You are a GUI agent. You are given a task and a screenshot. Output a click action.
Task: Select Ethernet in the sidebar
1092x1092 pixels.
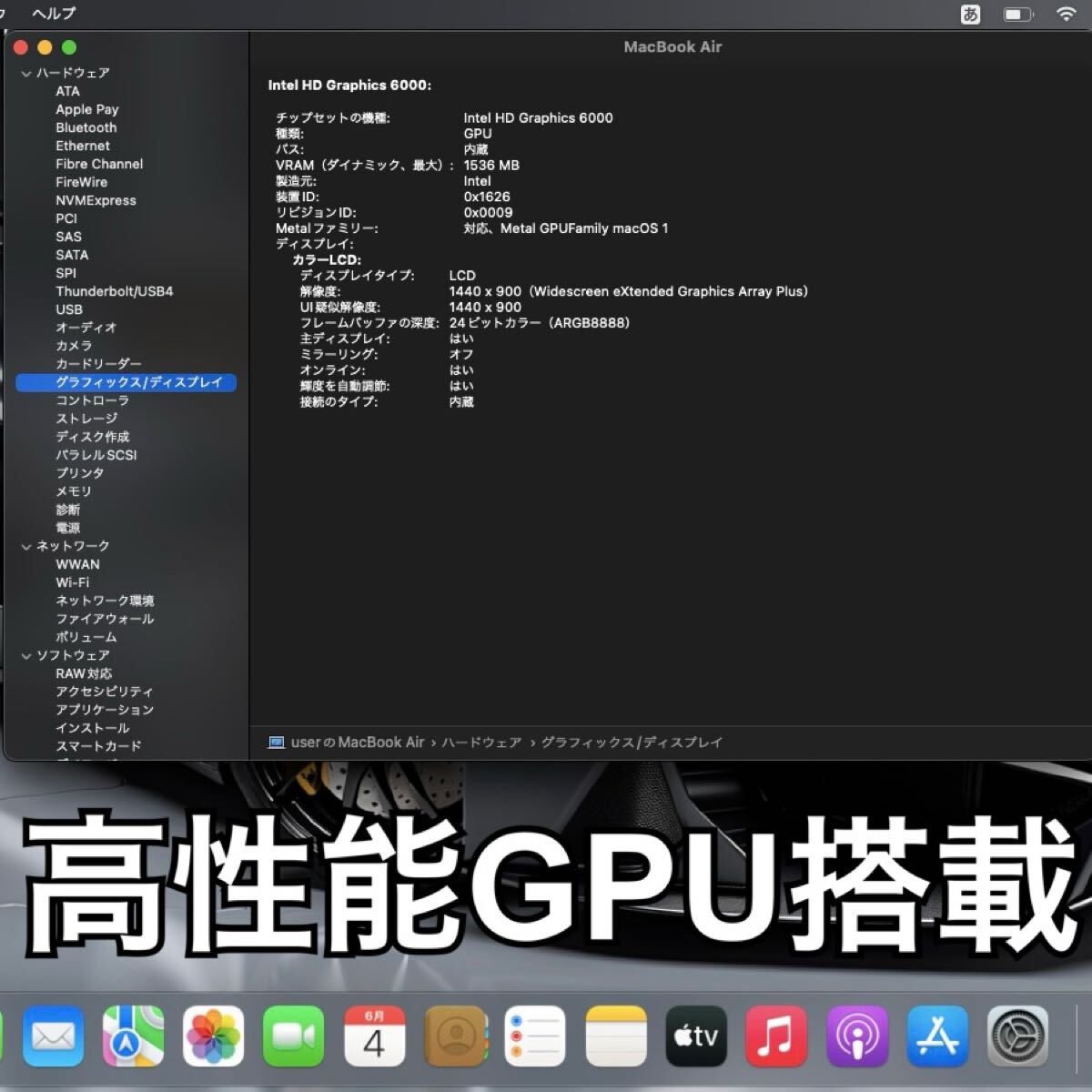pyautogui.click(x=83, y=146)
